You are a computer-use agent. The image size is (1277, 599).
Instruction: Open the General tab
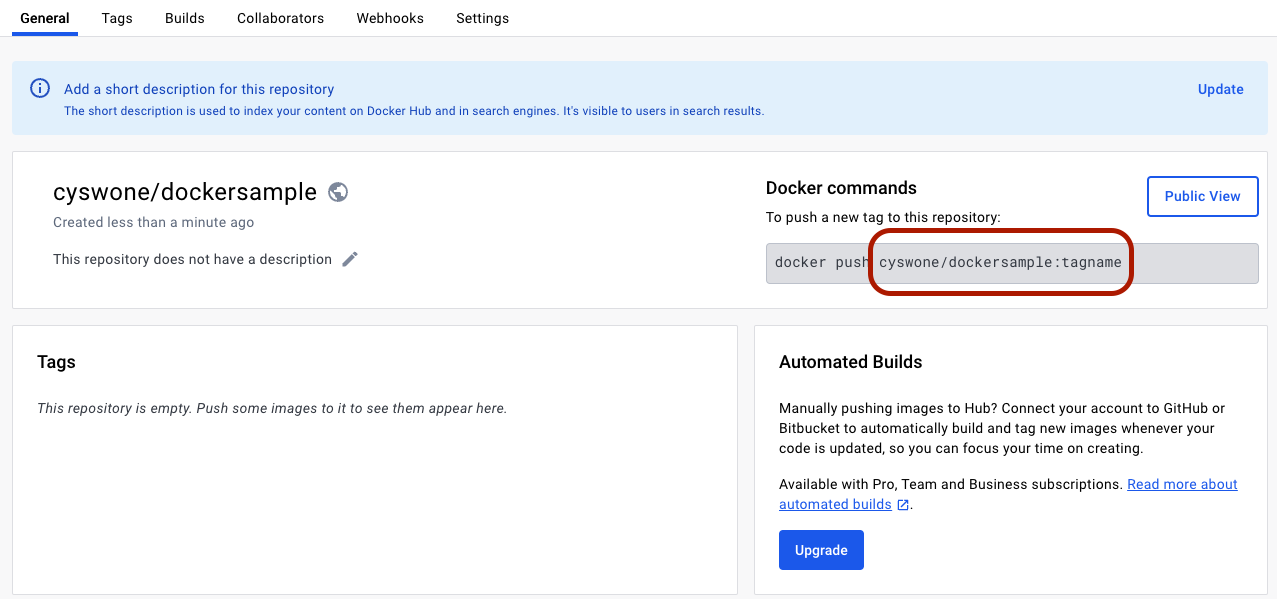tap(45, 18)
